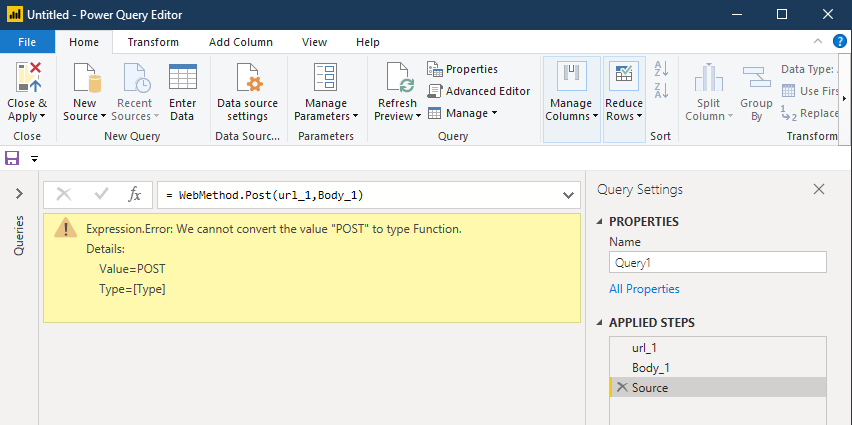Click the Enter Data table icon
The width and height of the screenshot is (852, 425).
(x=182, y=78)
